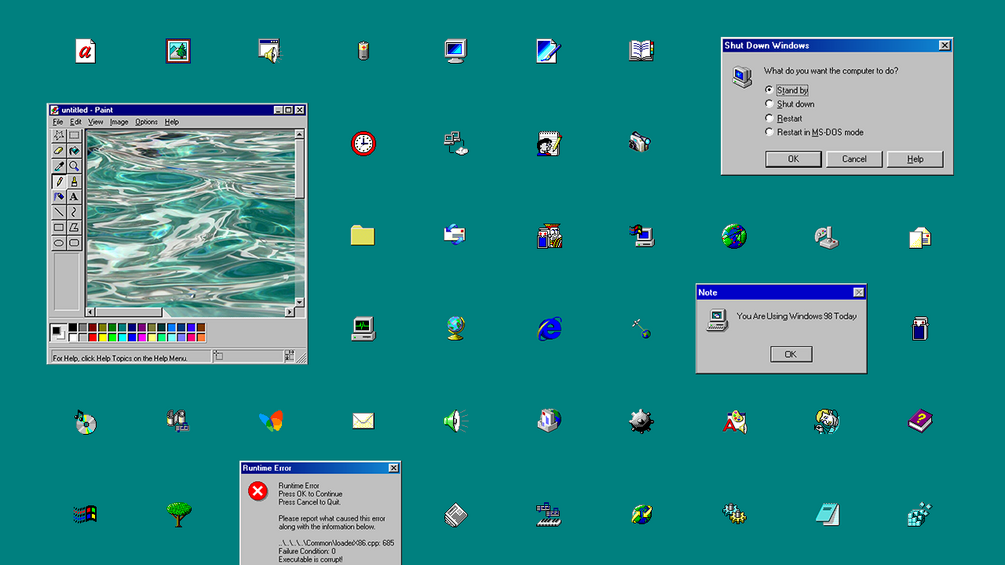Choose the Eraser tool in Paint
The image size is (1005, 565).
point(59,151)
